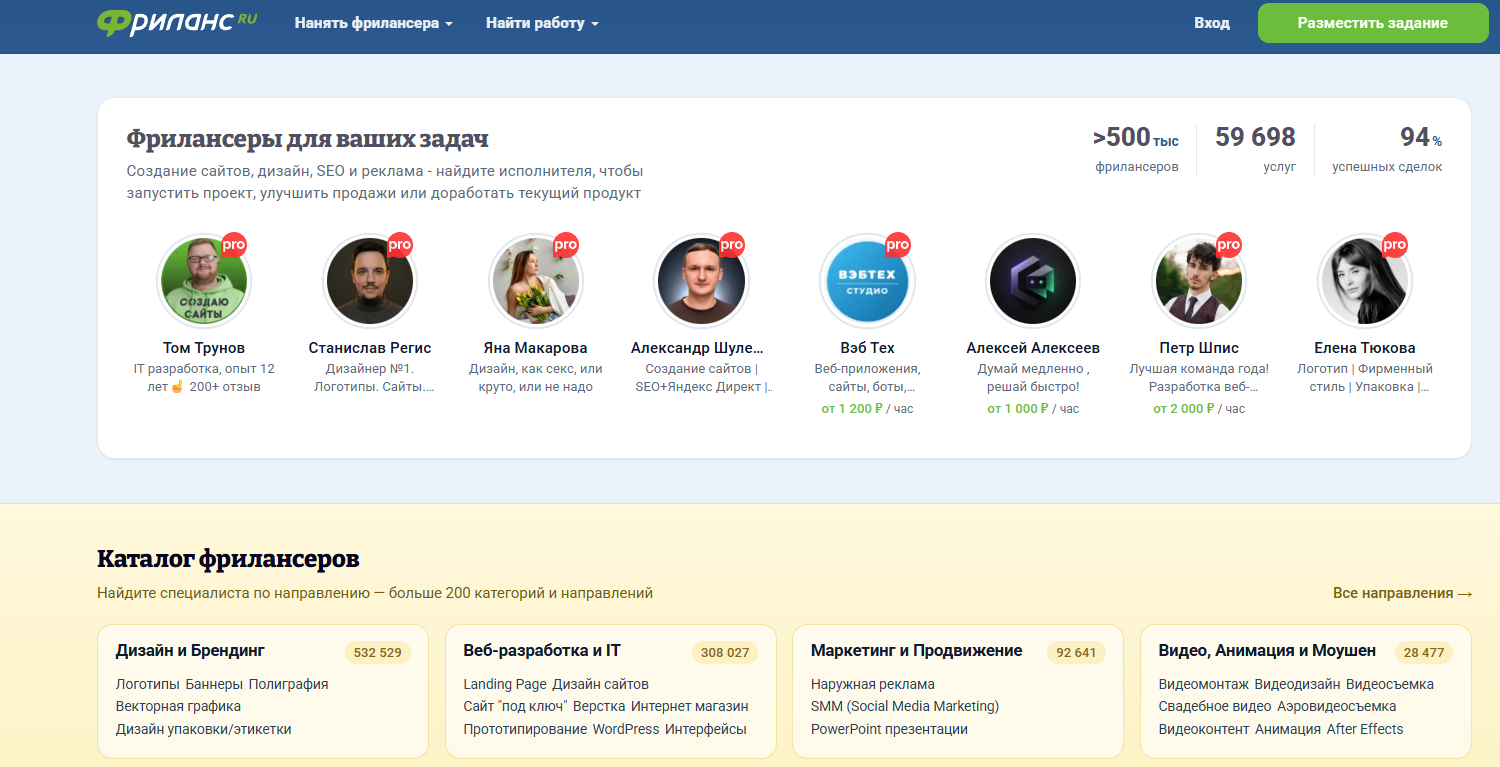Open Станислав Регис profile picture
Screen dimensions: 1500x767
370,281
